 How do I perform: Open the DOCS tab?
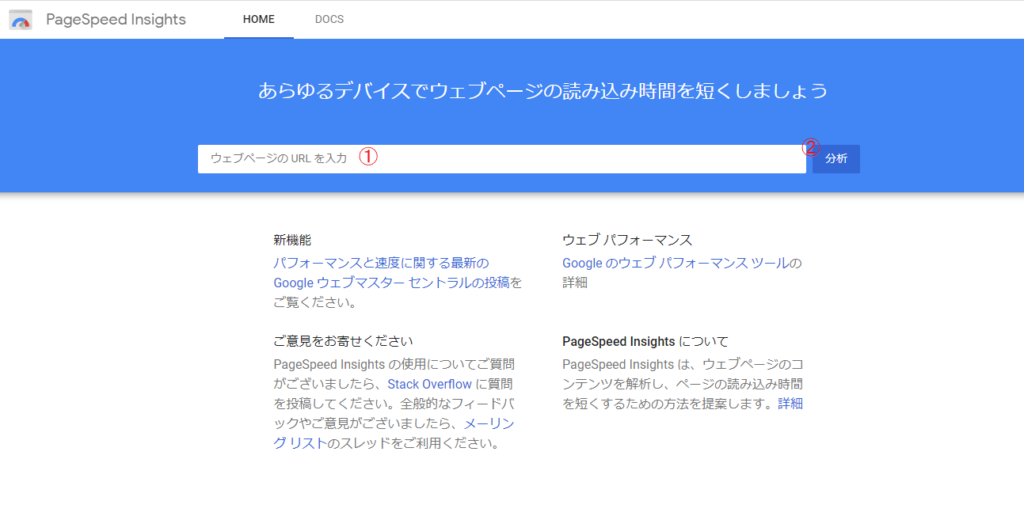[x=329, y=20]
